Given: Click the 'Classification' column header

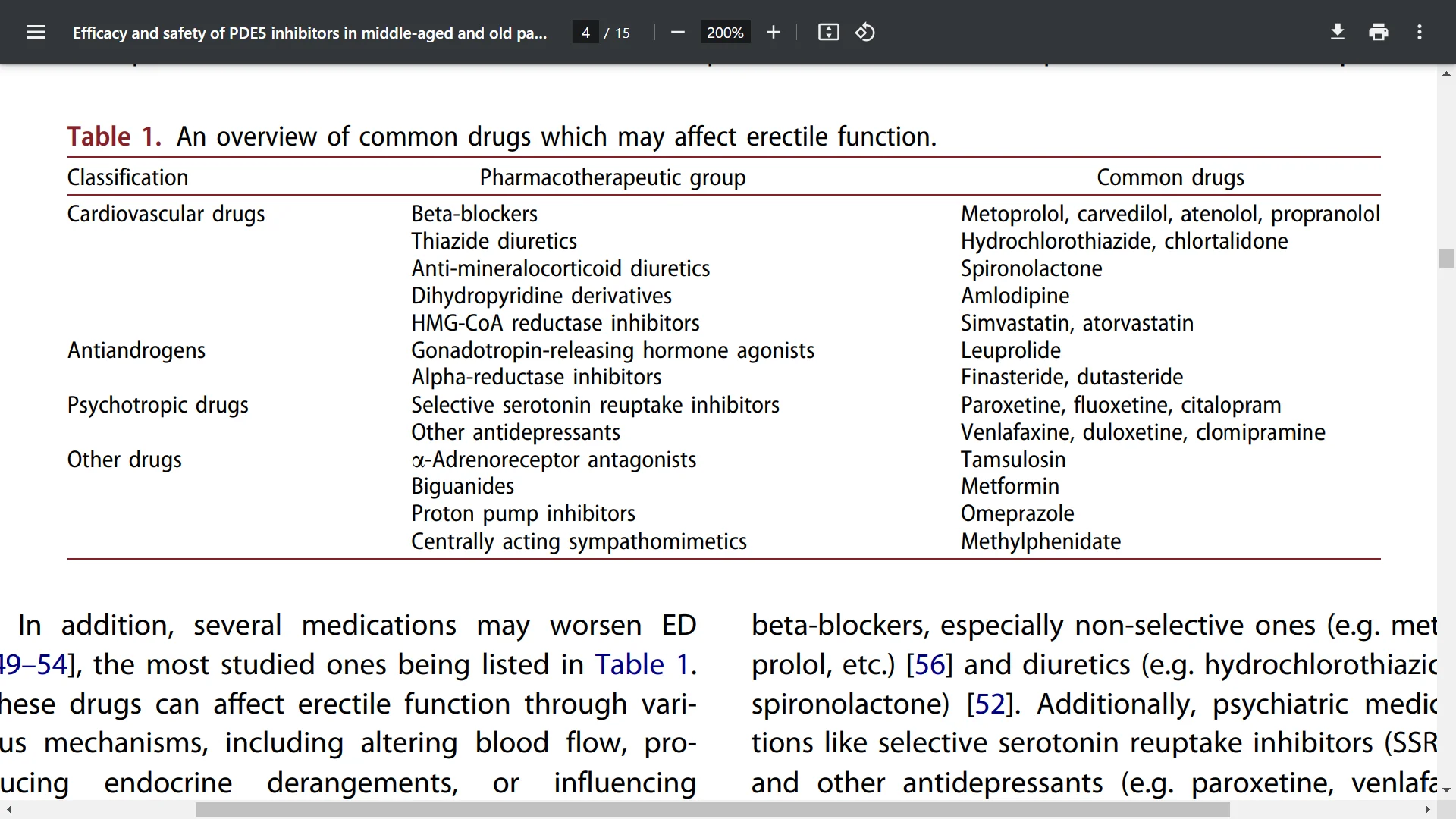Looking at the screenshot, I should (127, 177).
